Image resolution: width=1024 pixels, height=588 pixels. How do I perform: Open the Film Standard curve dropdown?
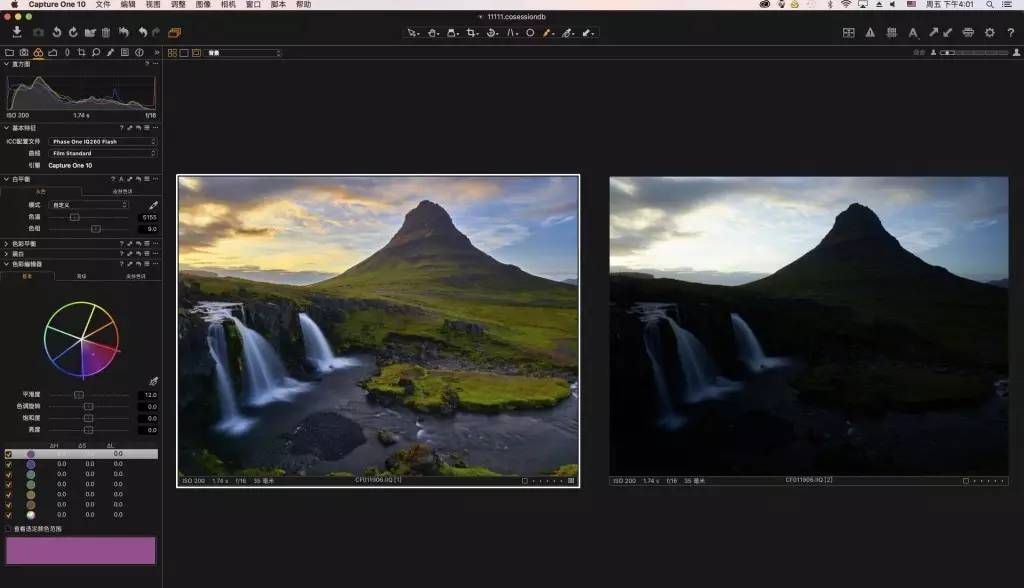102,153
